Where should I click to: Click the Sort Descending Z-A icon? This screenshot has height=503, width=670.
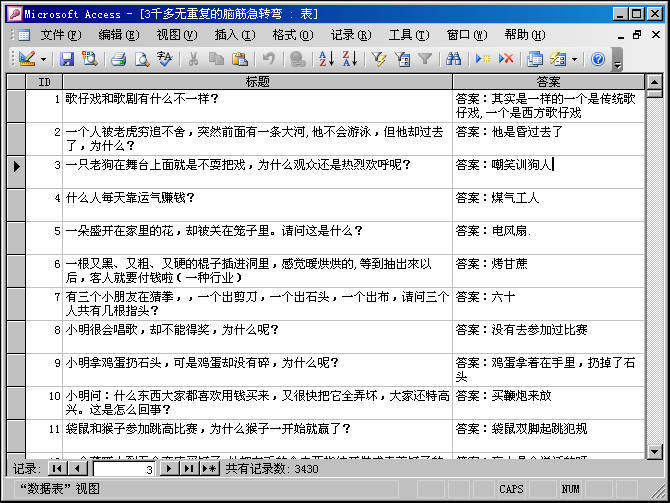(x=350, y=59)
